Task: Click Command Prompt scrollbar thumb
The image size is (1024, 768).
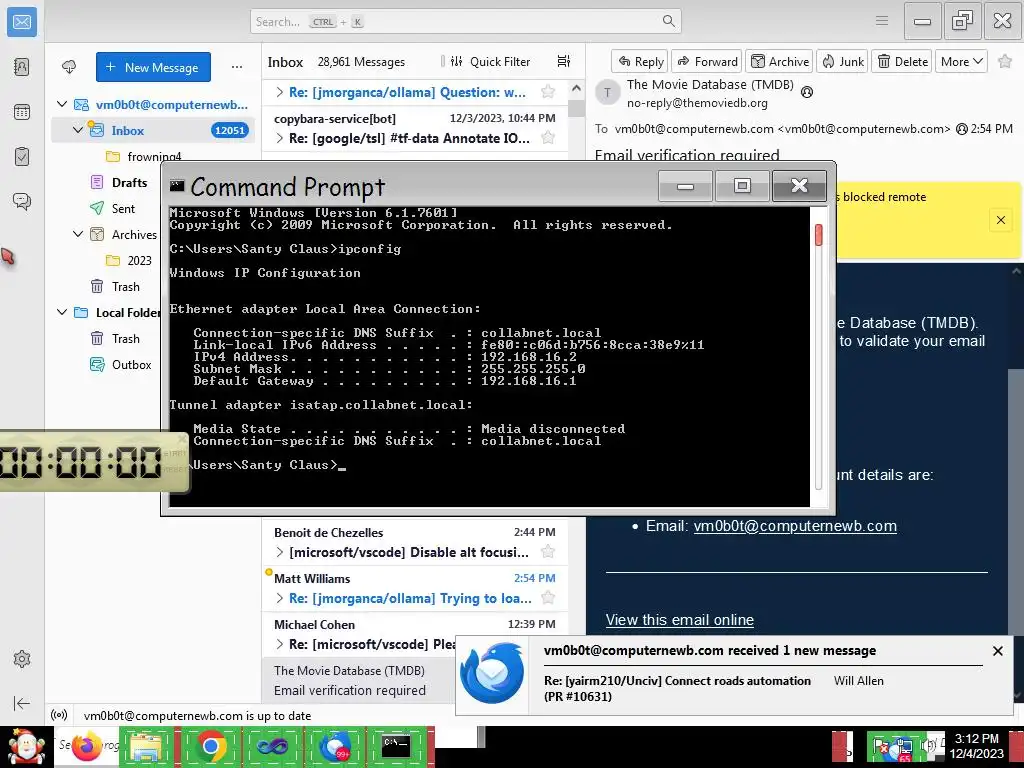Action: tap(819, 234)
